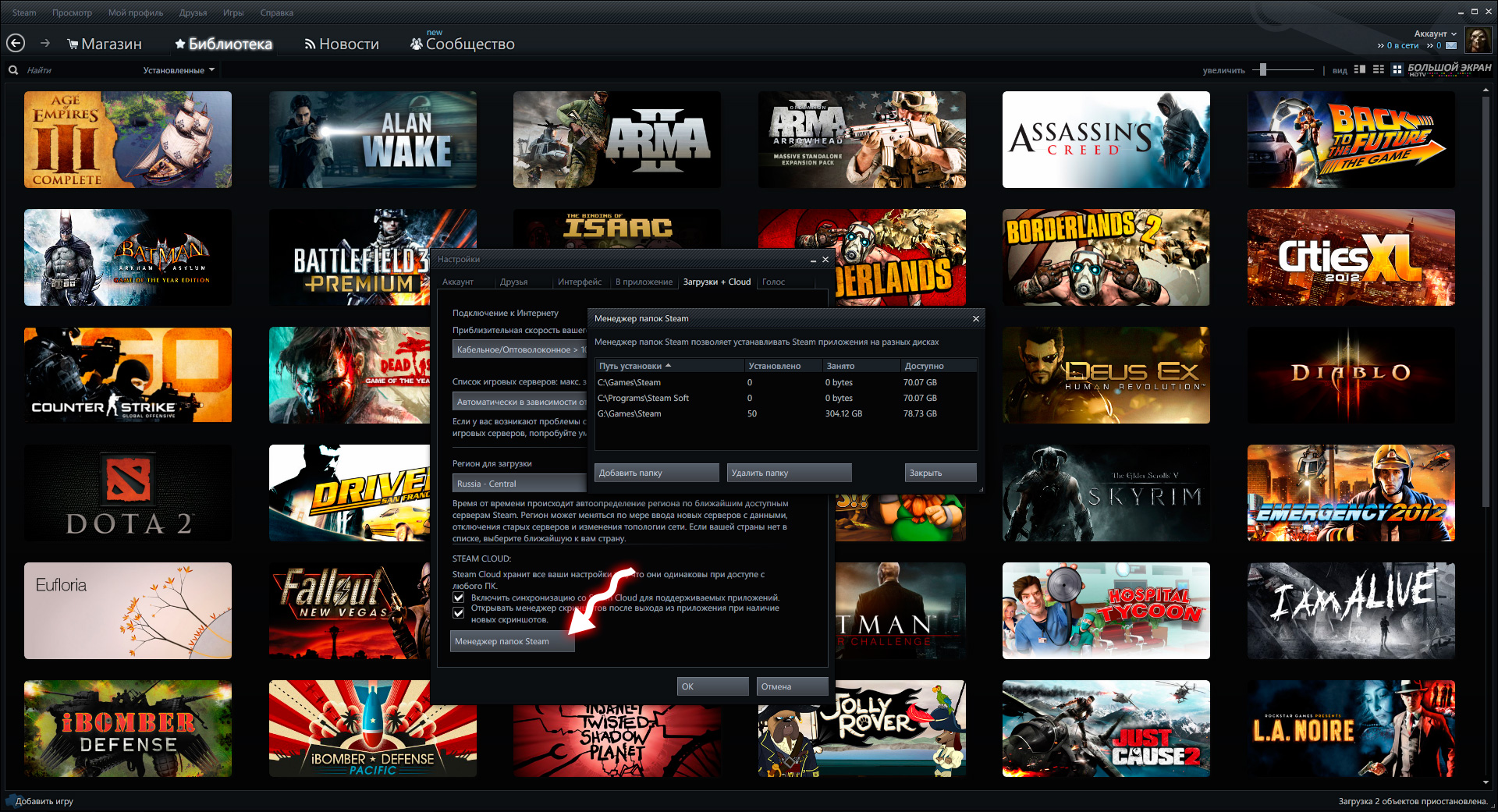
Task: Open the Just Cause 2 game tile
Action: click(1106, 729)
